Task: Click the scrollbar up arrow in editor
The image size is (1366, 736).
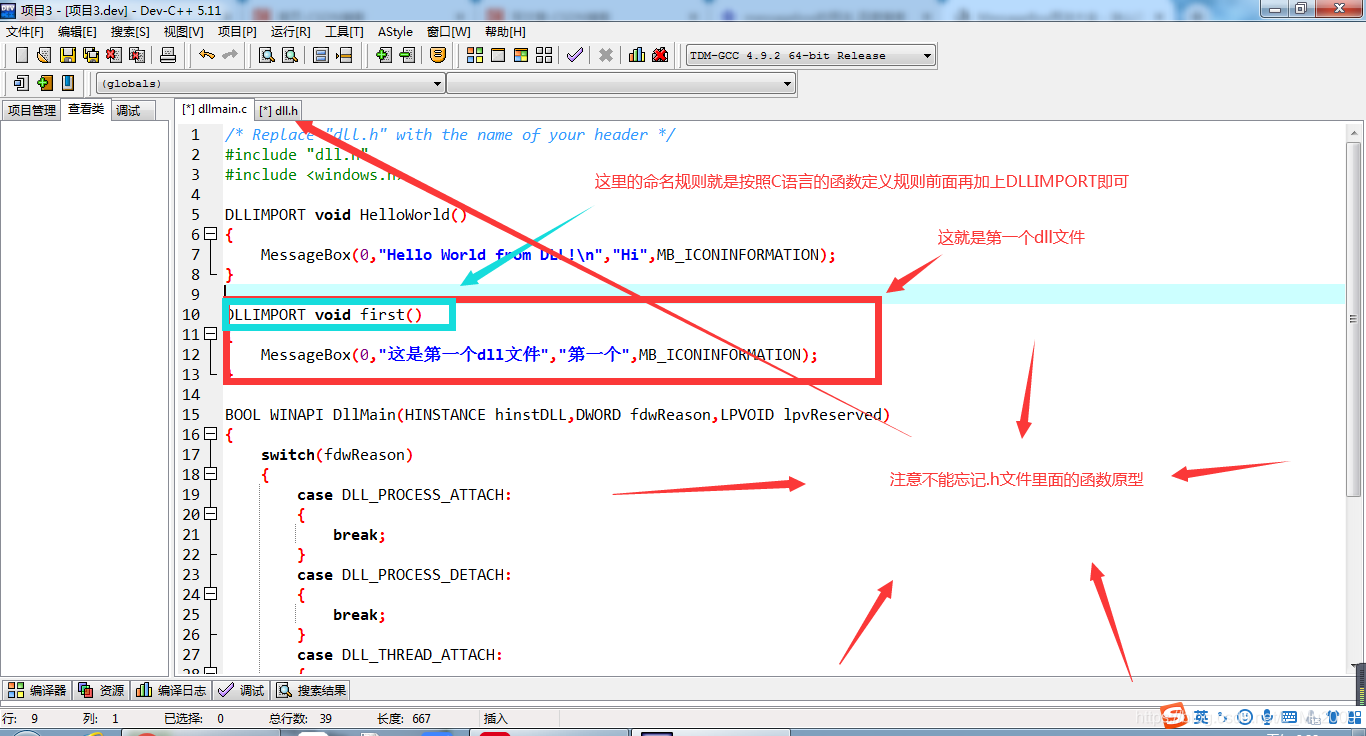Action: 1354,133
